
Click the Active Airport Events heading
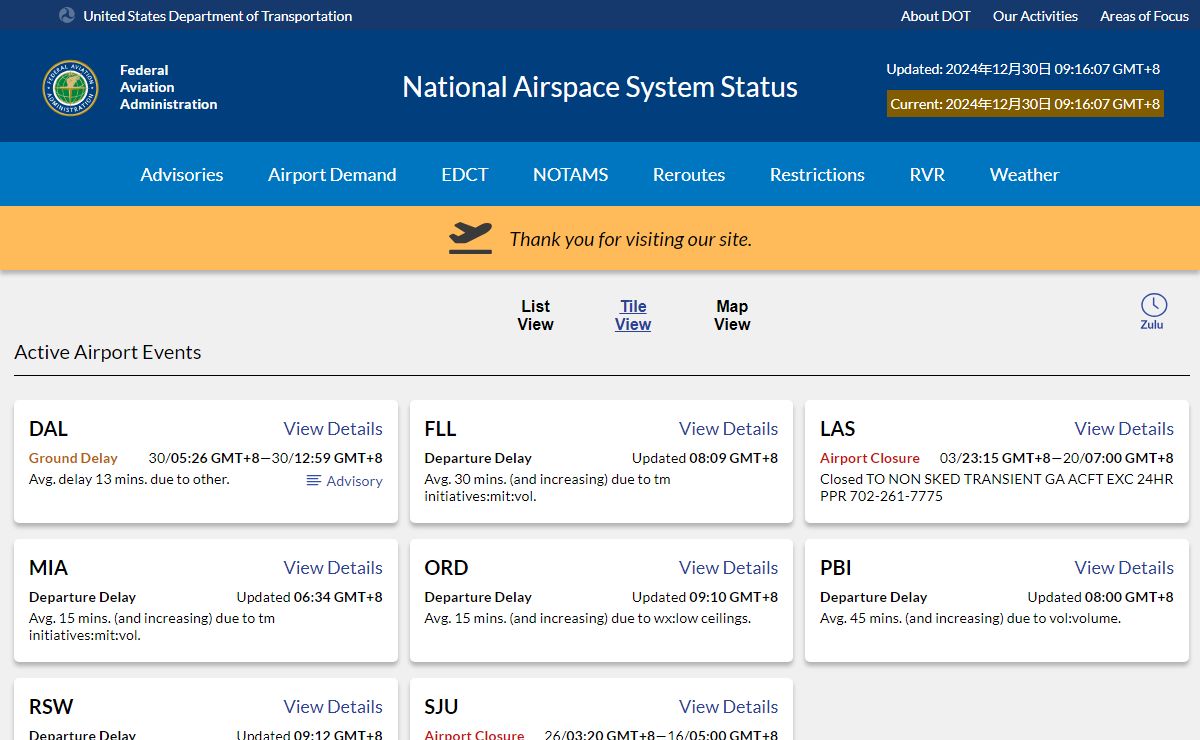(x=108, y=352)
